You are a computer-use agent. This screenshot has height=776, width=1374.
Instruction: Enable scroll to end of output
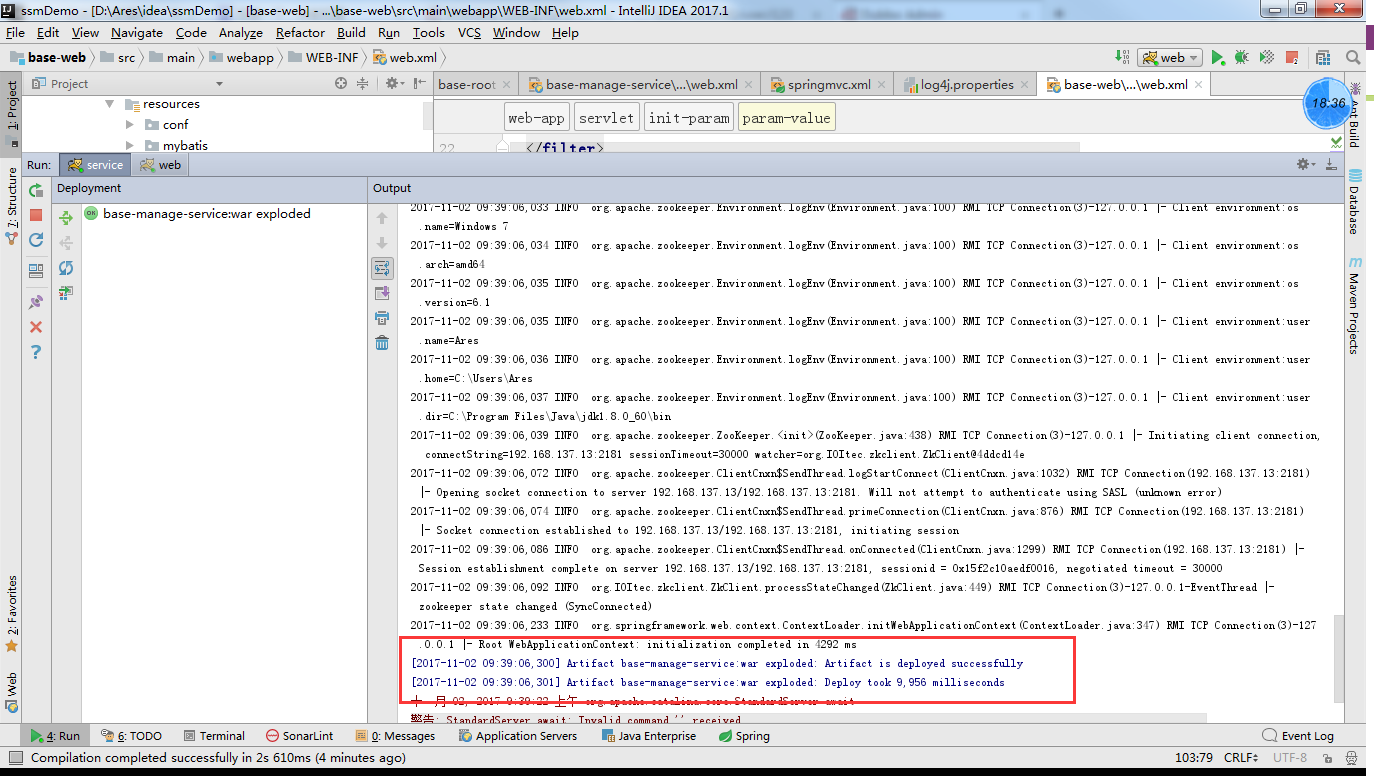coord(382,293)
